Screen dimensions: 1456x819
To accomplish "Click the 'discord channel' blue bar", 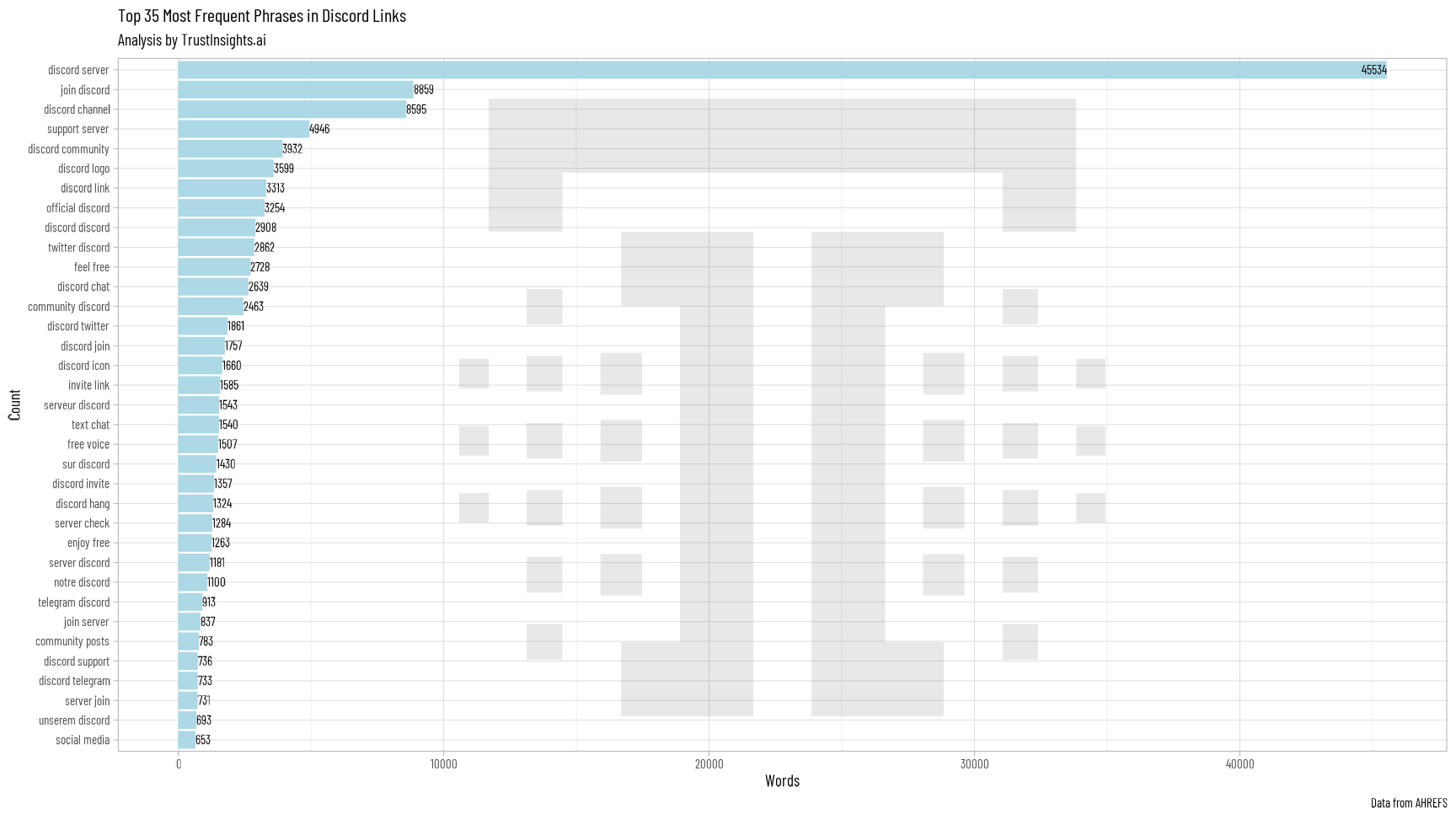I will (292, 110).
